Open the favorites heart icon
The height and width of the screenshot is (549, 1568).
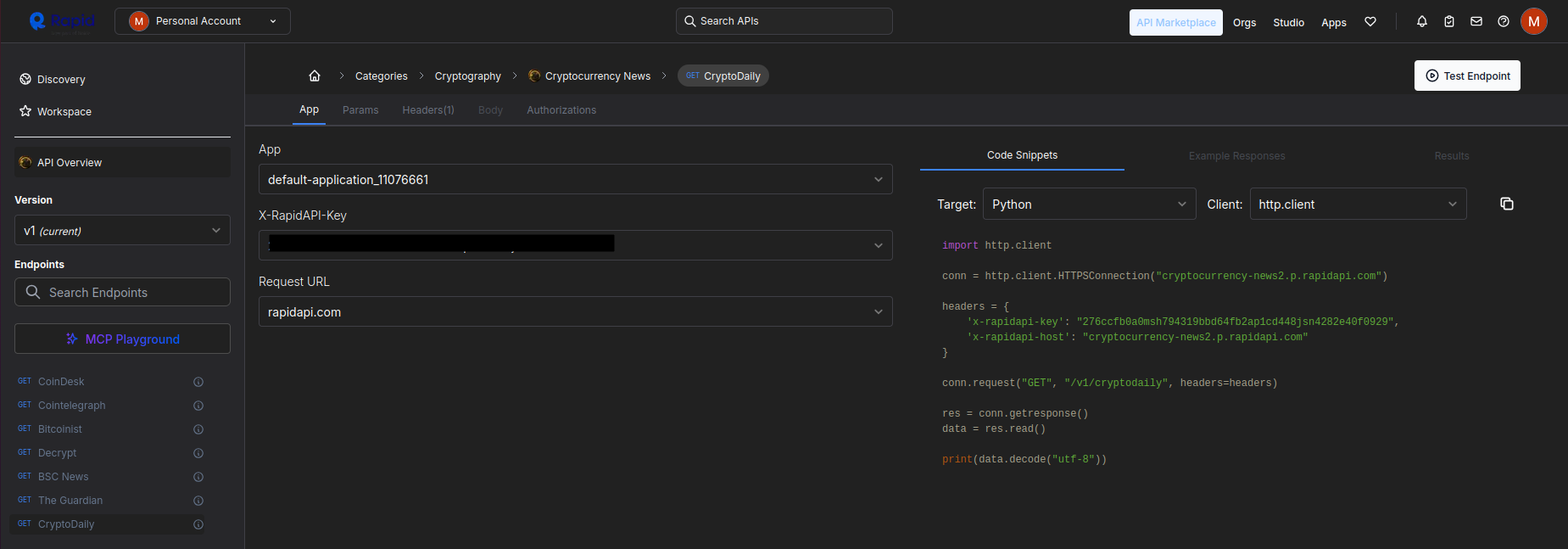pyautogui.click(x=1370, y=22)
